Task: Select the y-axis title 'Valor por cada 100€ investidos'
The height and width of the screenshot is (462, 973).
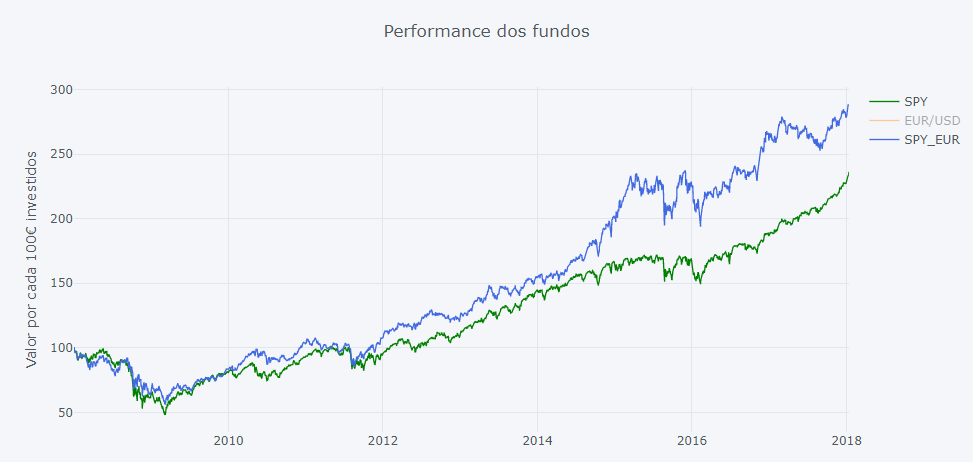Action: (x=32, y=259)
